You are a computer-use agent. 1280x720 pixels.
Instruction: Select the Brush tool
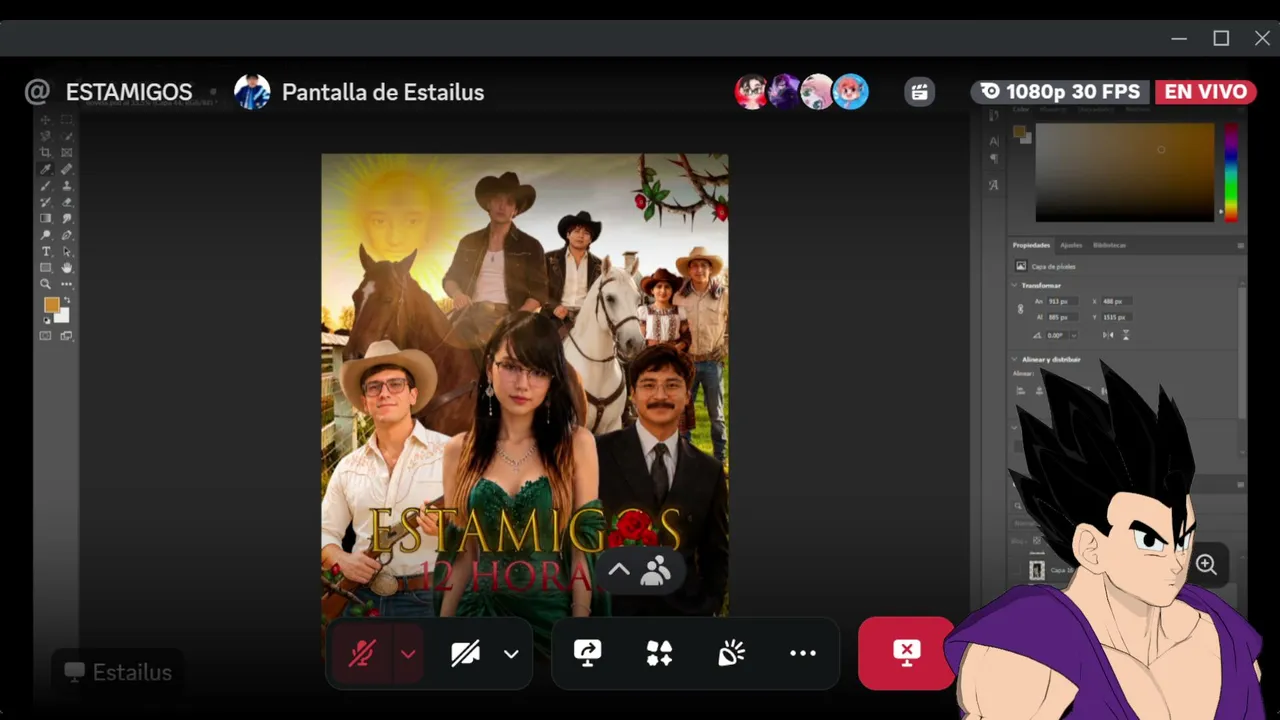(x=45, y=185)
